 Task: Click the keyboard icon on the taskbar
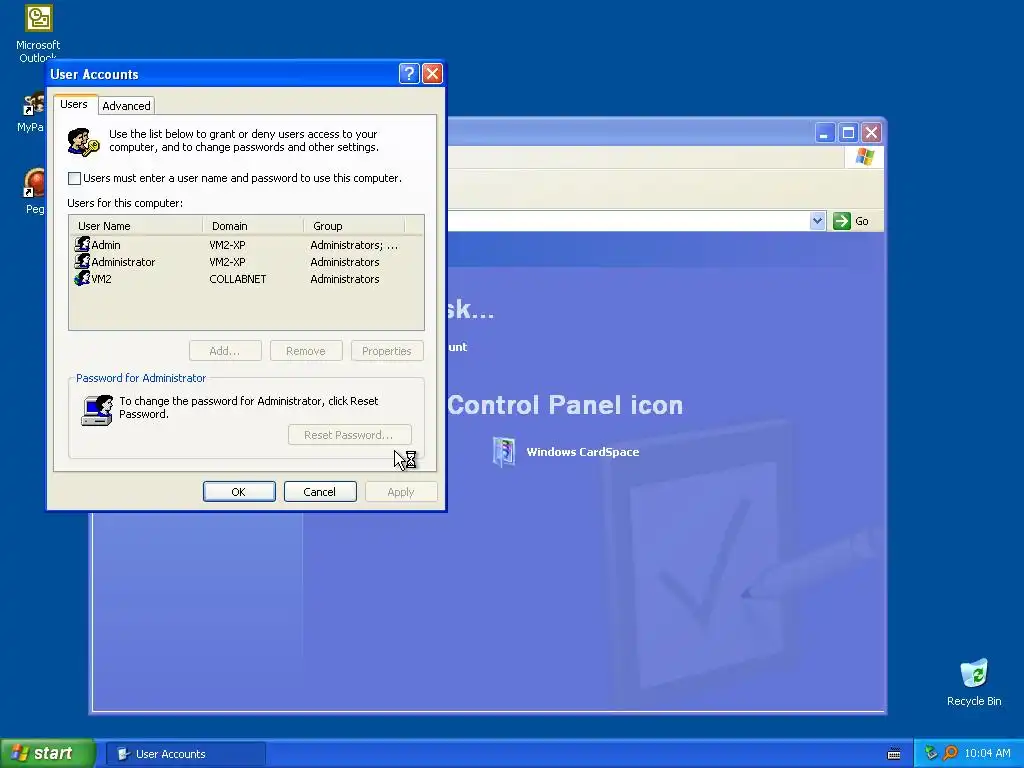pyautogui.click(x=894, y=754)
